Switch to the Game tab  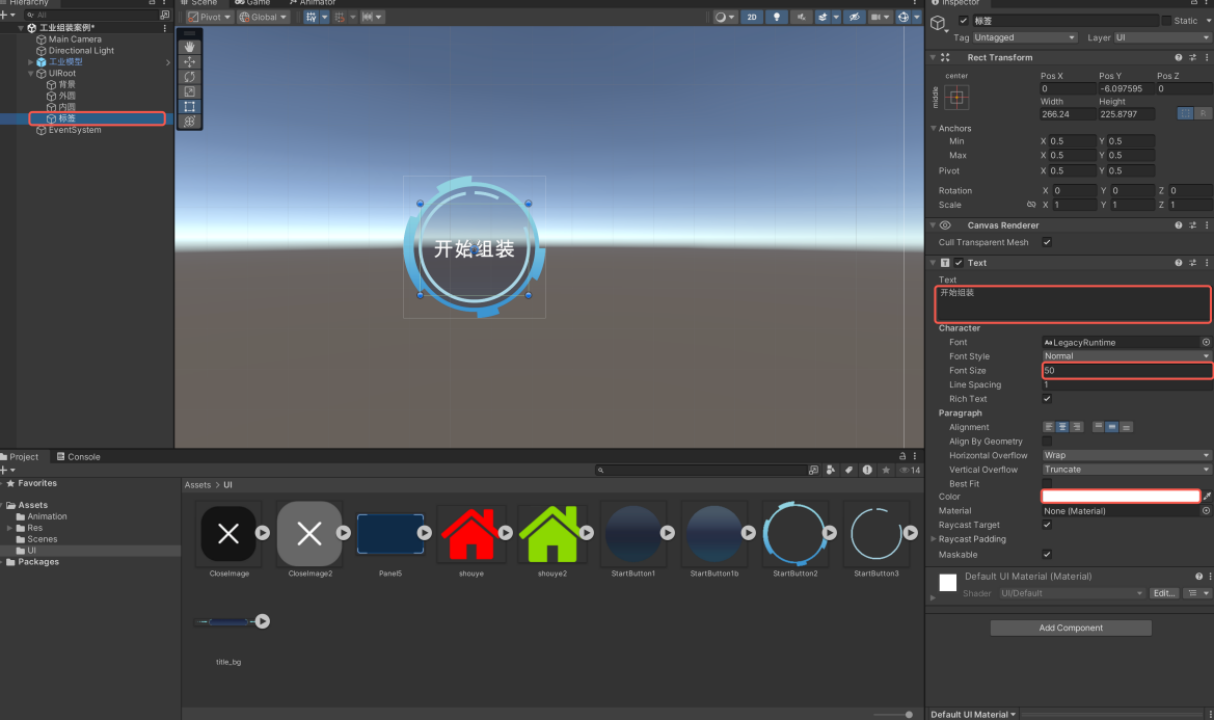[x=252, y=3]
